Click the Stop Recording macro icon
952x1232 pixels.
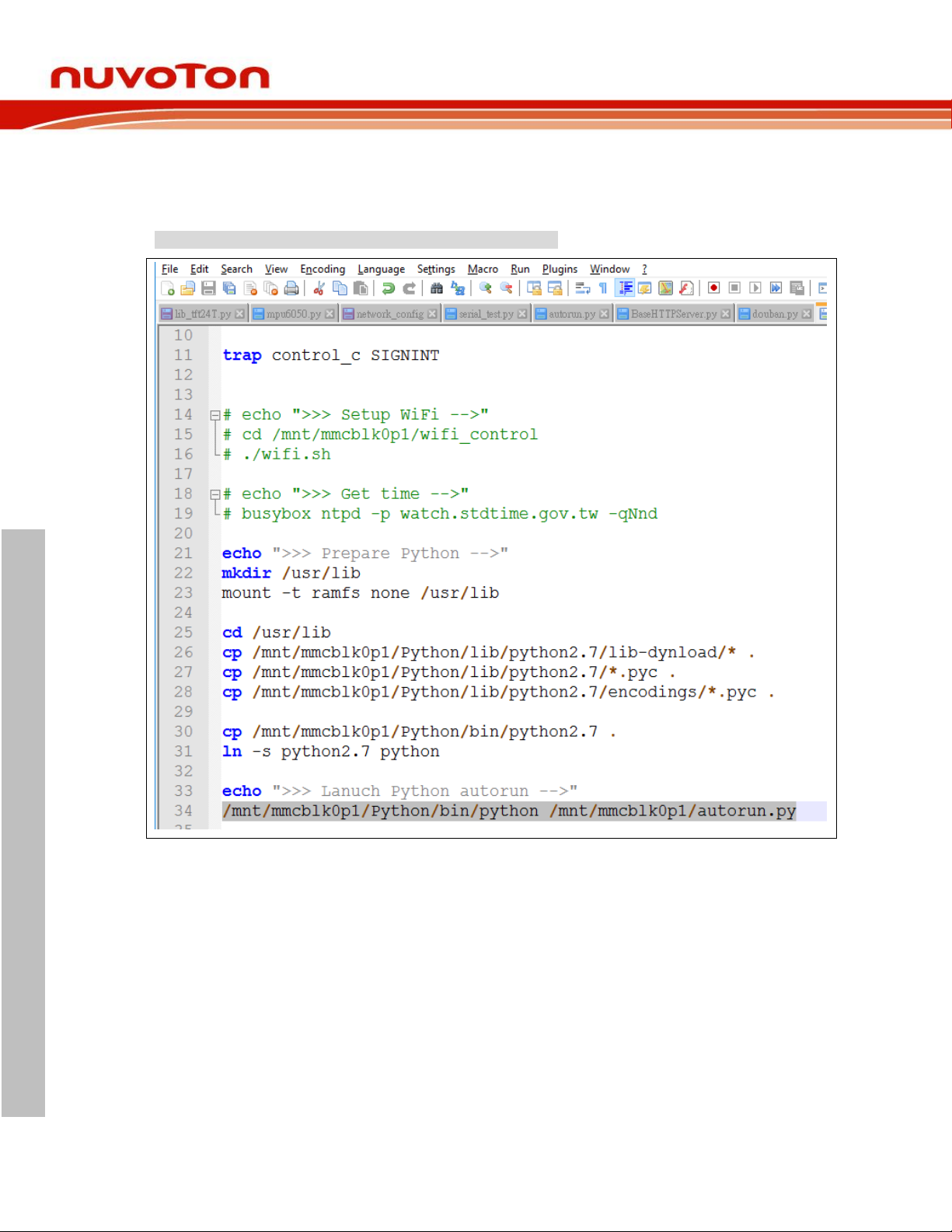click(734, 288)
